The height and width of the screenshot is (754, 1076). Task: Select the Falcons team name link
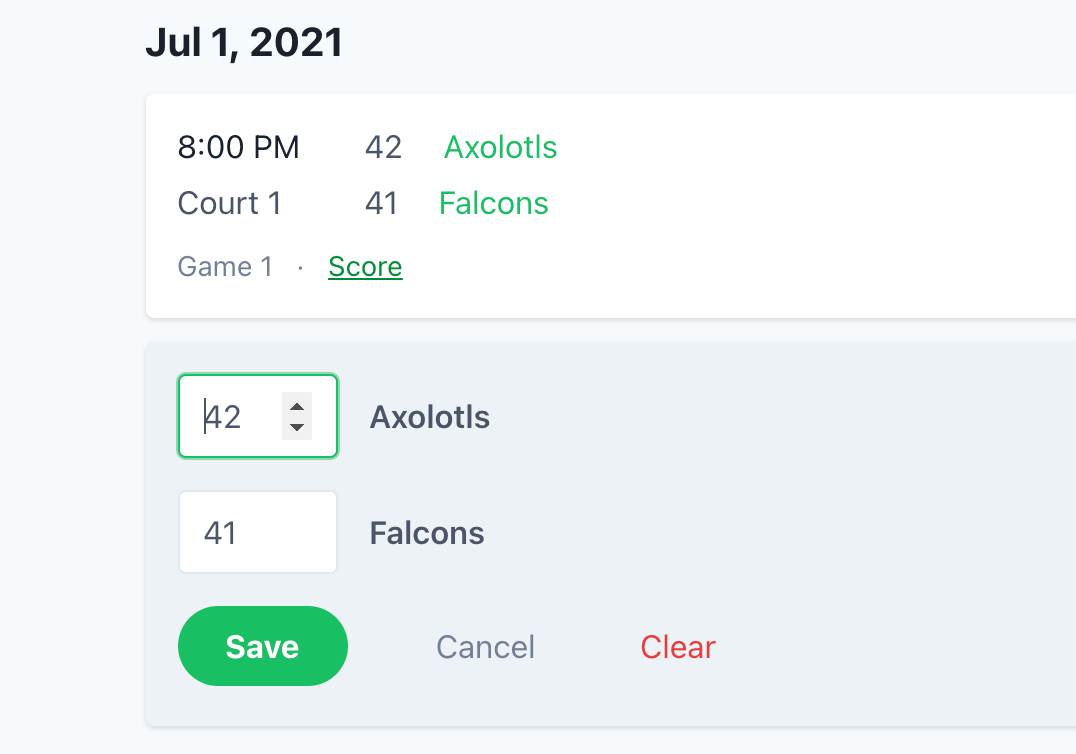click(x=493, y=203)
